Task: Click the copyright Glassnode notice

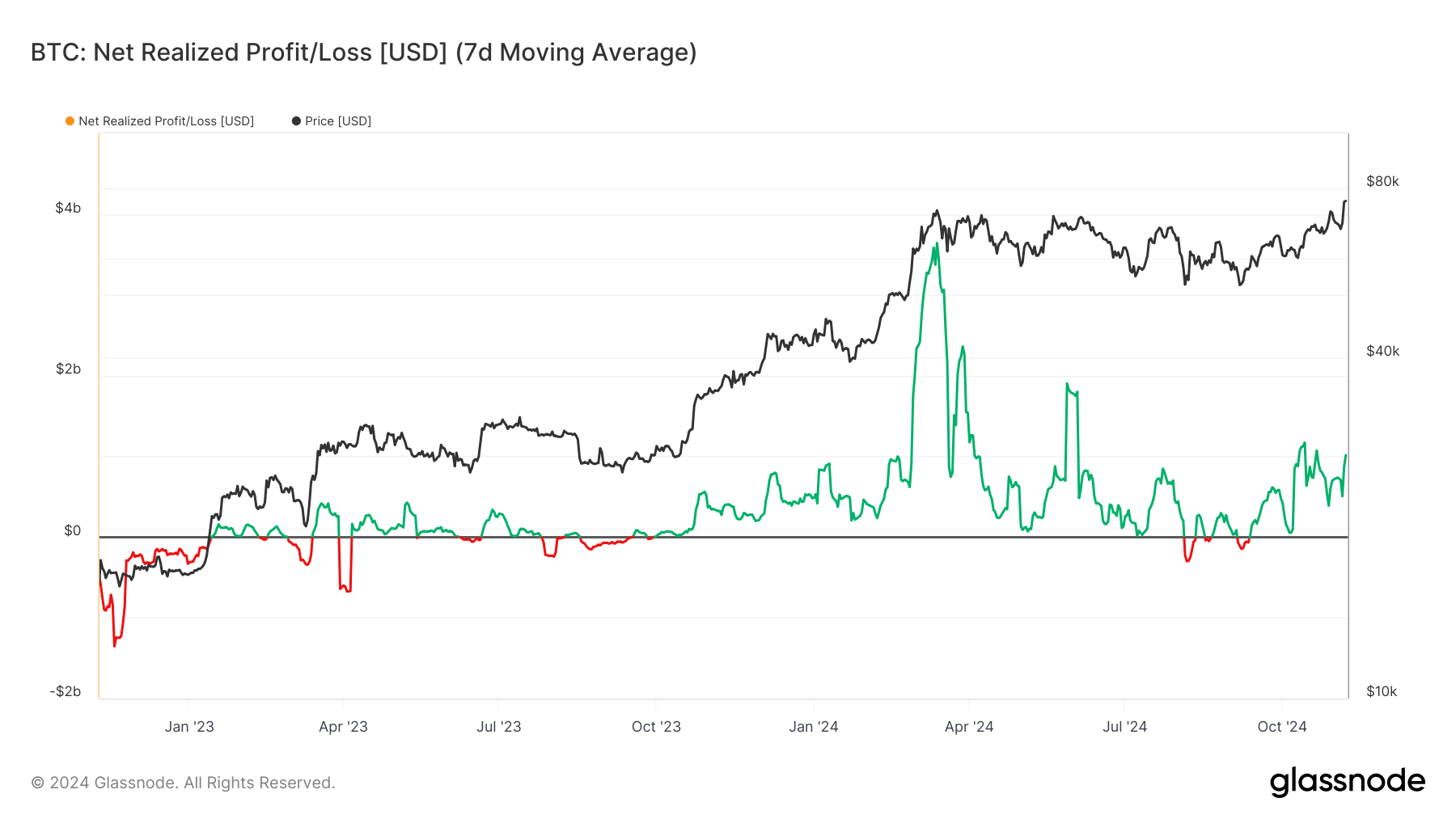Action: [x=183, y=783]
